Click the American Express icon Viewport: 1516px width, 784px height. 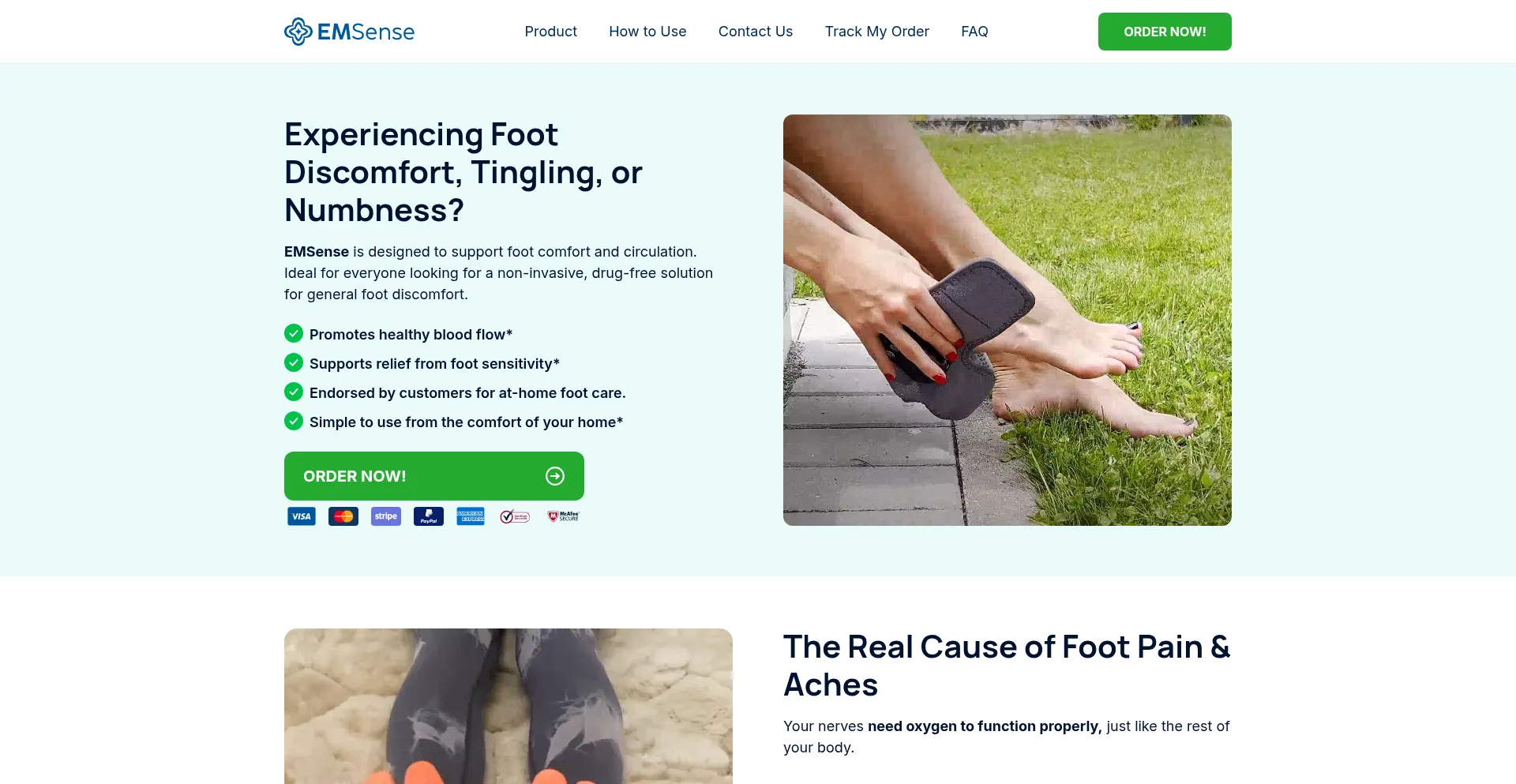471,516
